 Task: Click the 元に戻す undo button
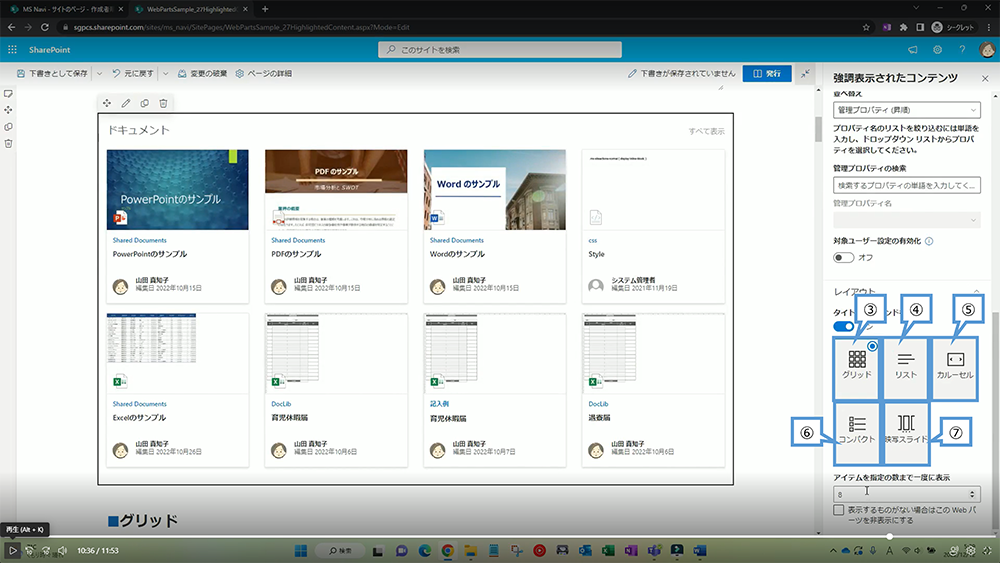pos(133,74)
